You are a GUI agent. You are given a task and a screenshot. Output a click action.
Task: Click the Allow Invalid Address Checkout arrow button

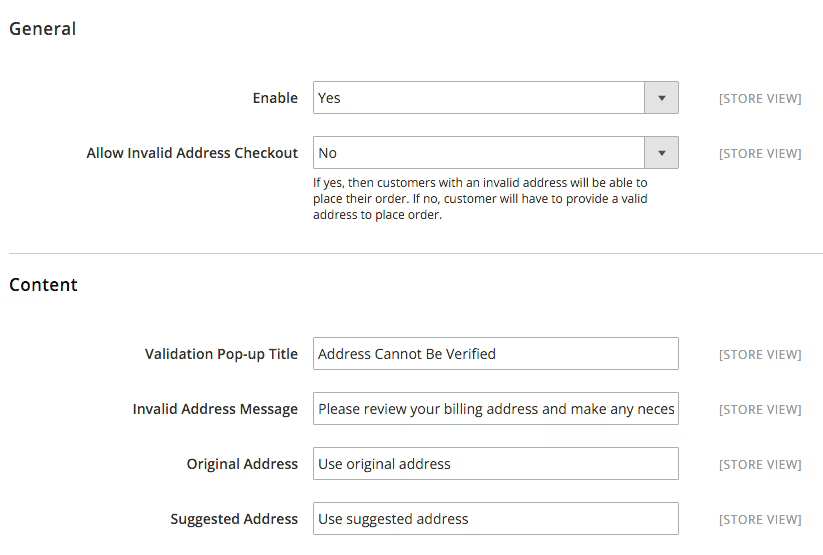[x=661, y=153]
